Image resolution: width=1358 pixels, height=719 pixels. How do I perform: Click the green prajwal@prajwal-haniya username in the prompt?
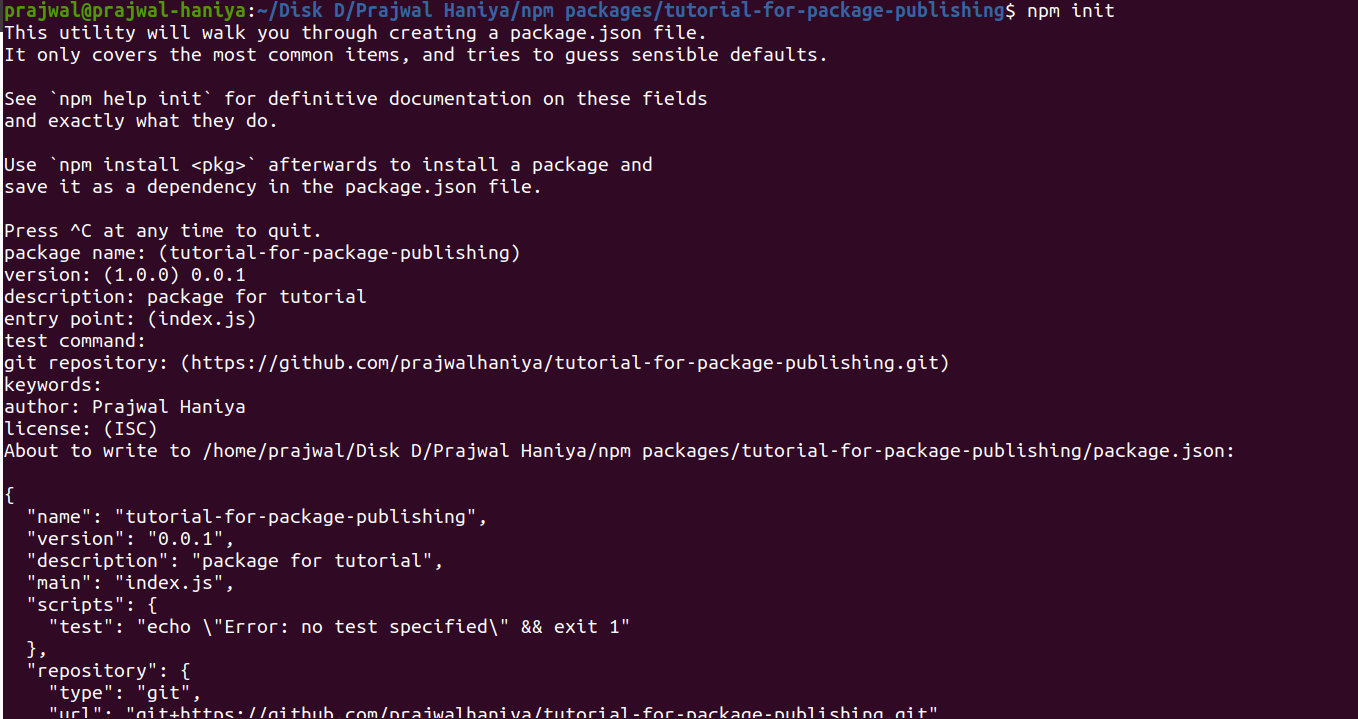(125, 11)
